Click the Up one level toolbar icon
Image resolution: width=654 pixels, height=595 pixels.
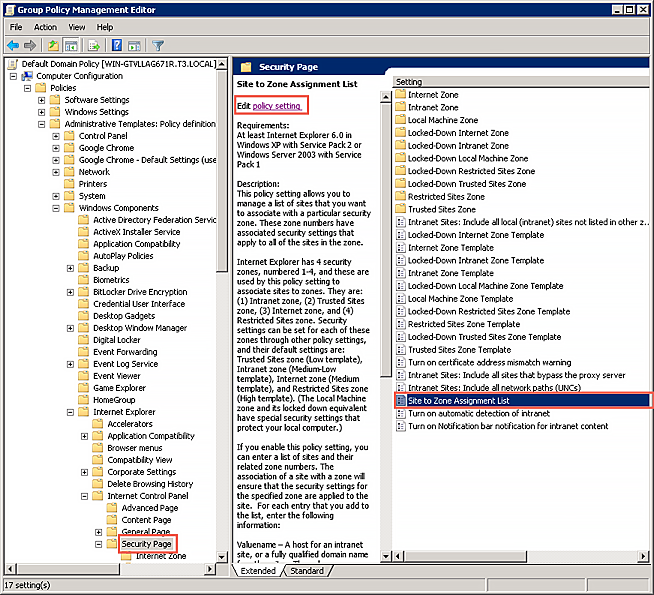(x=52, y=45)
